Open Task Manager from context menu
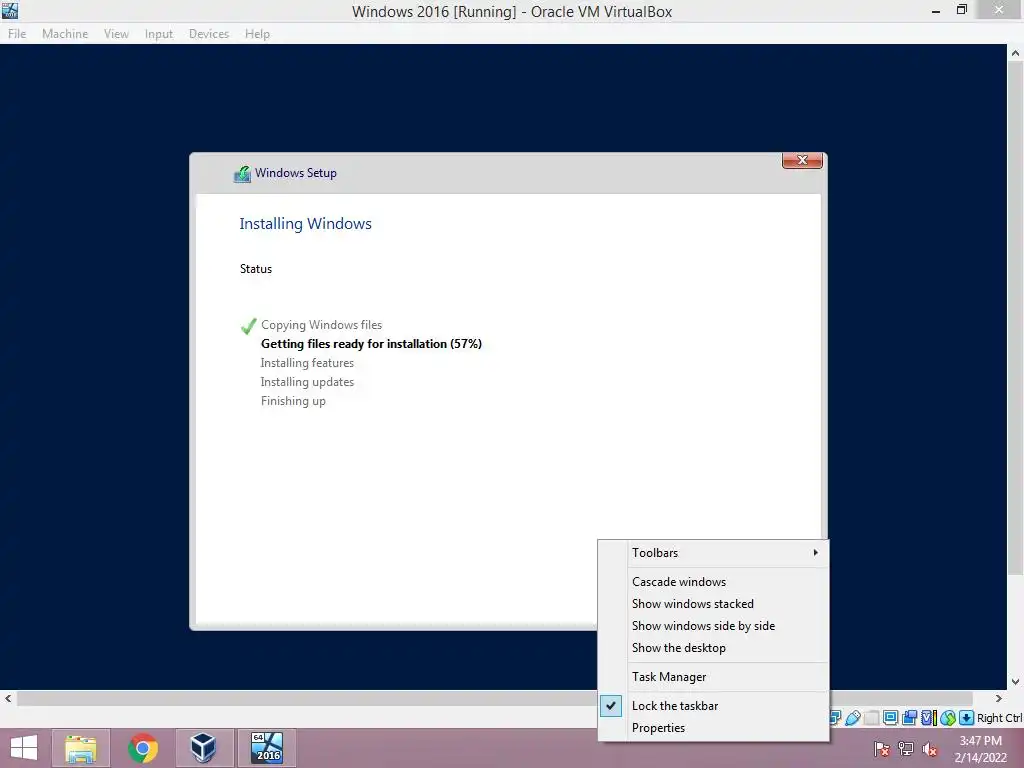Viewport: 1024px width, 768px height. click(x=713, y=677)
